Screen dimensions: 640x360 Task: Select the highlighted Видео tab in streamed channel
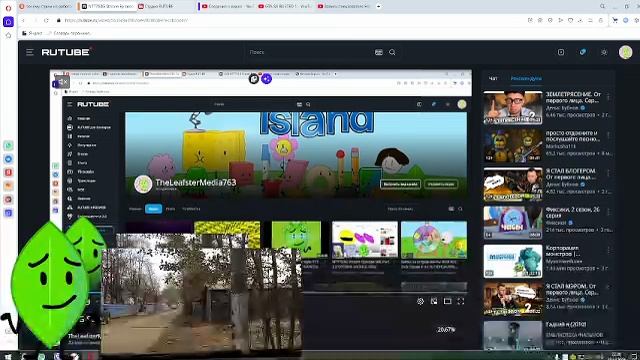(153, 209)
